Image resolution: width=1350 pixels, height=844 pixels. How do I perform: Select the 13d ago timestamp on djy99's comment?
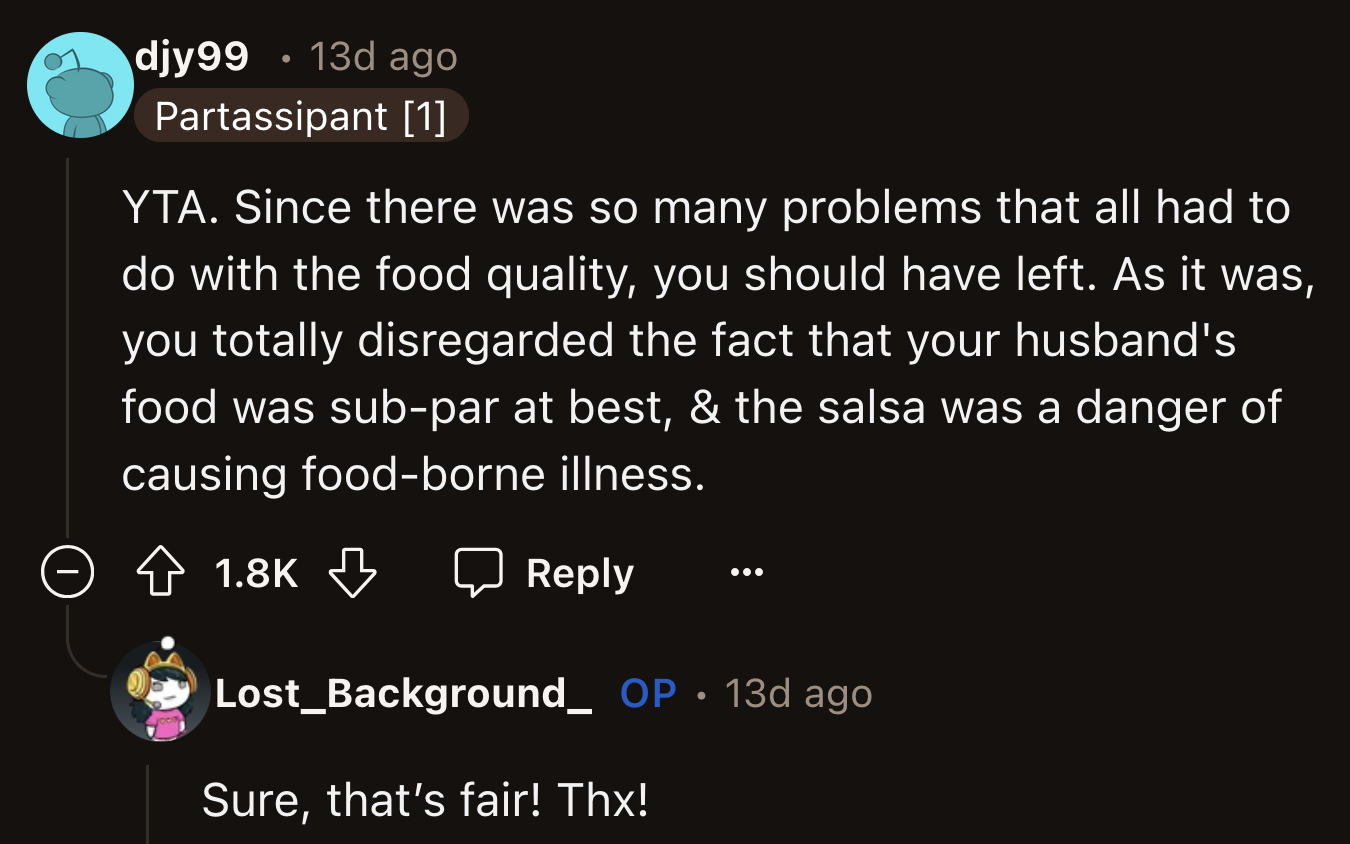pos(381,57)
